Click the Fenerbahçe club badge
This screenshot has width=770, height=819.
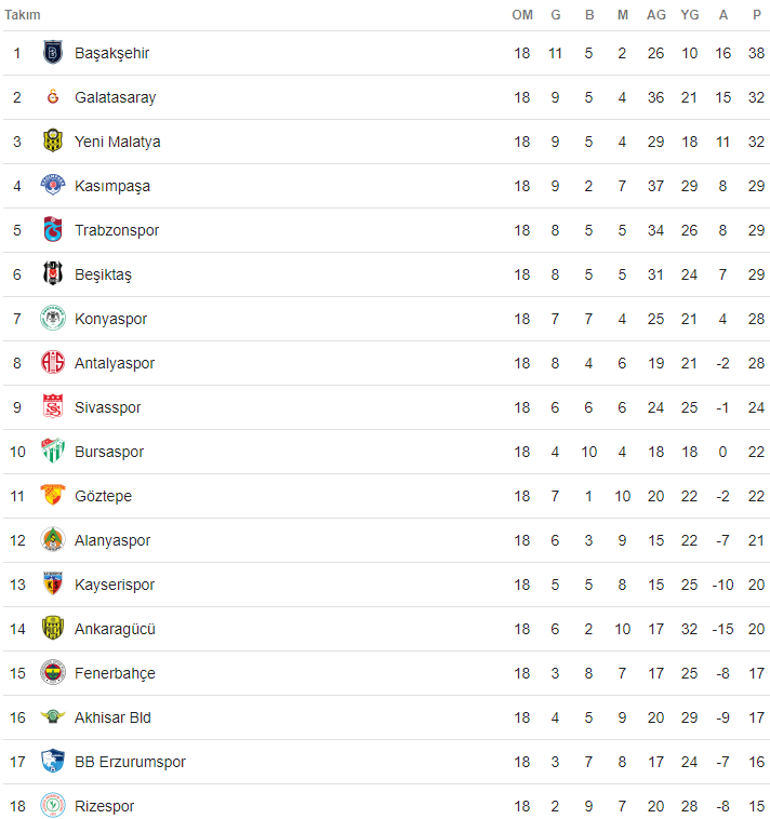tap(53, 672)
